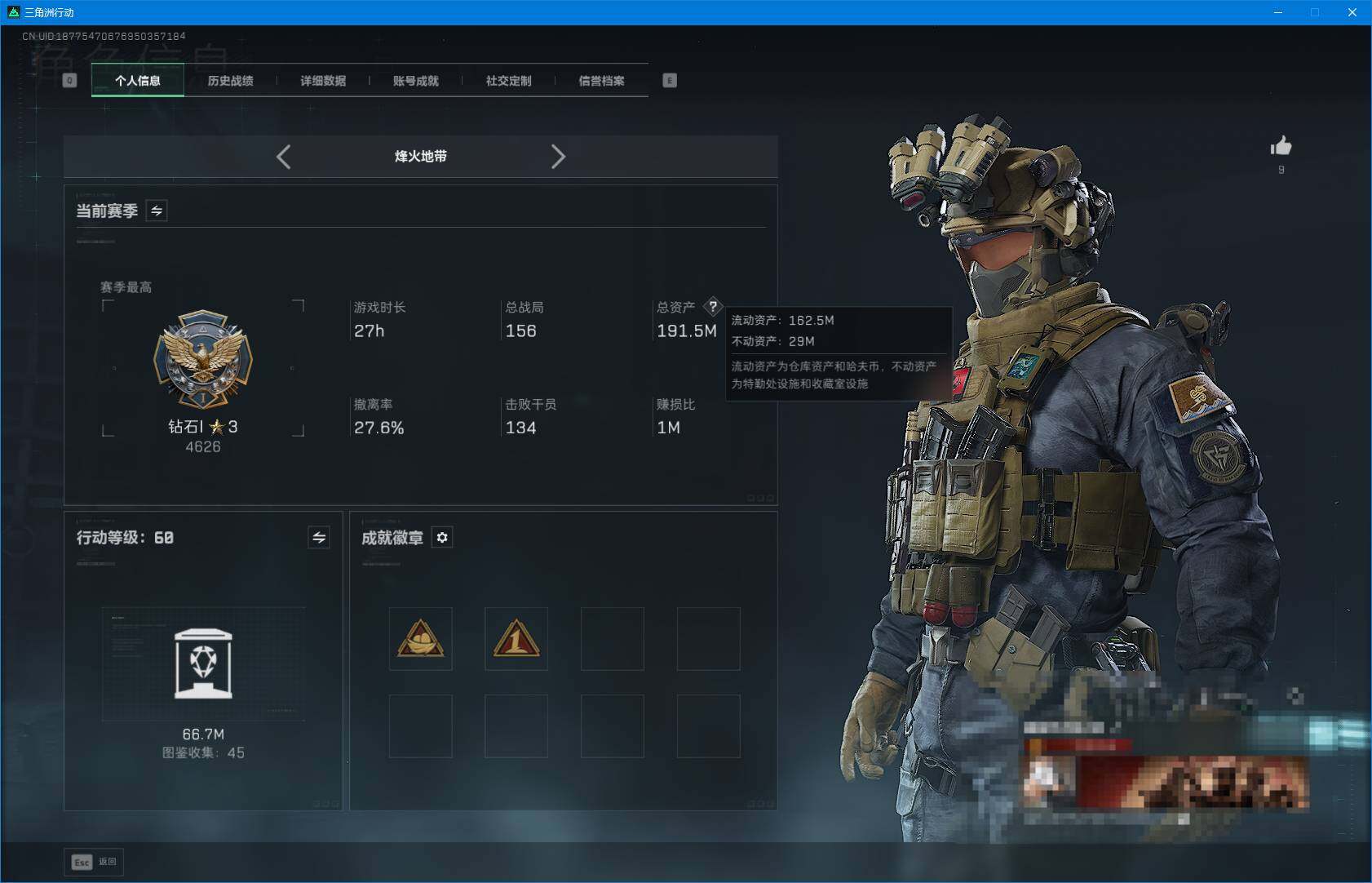Go to previous mode with left arrow
The height and width of the screenshot is (883, 1372).
pos(283,157)
